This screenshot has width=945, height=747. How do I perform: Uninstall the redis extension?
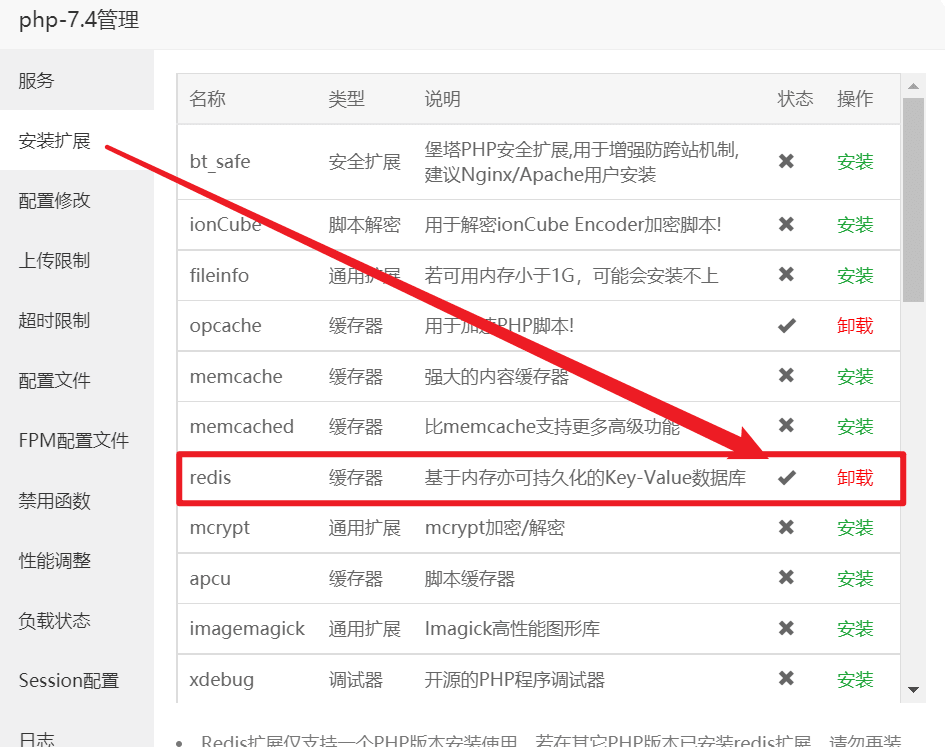[x=855, y=478]
